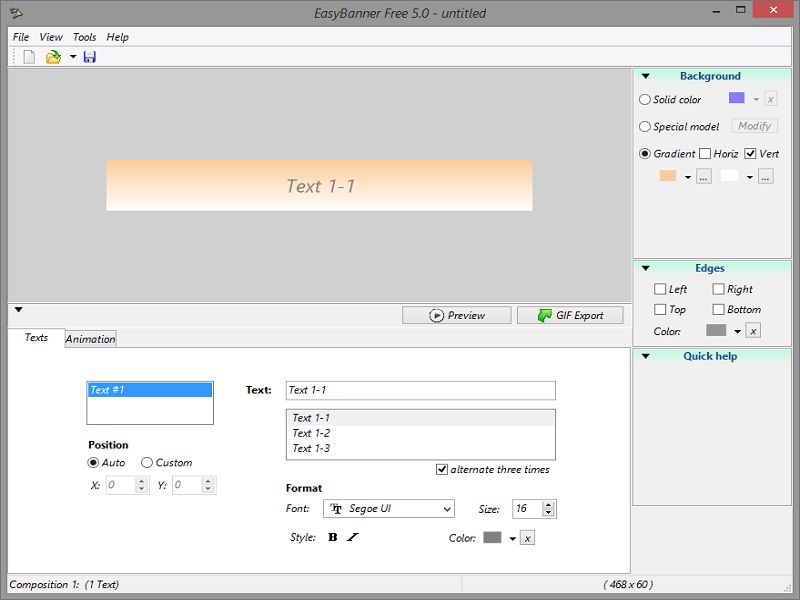
Task: Click the Preview button
Action: pyautogui.click(x=457, y=315)
